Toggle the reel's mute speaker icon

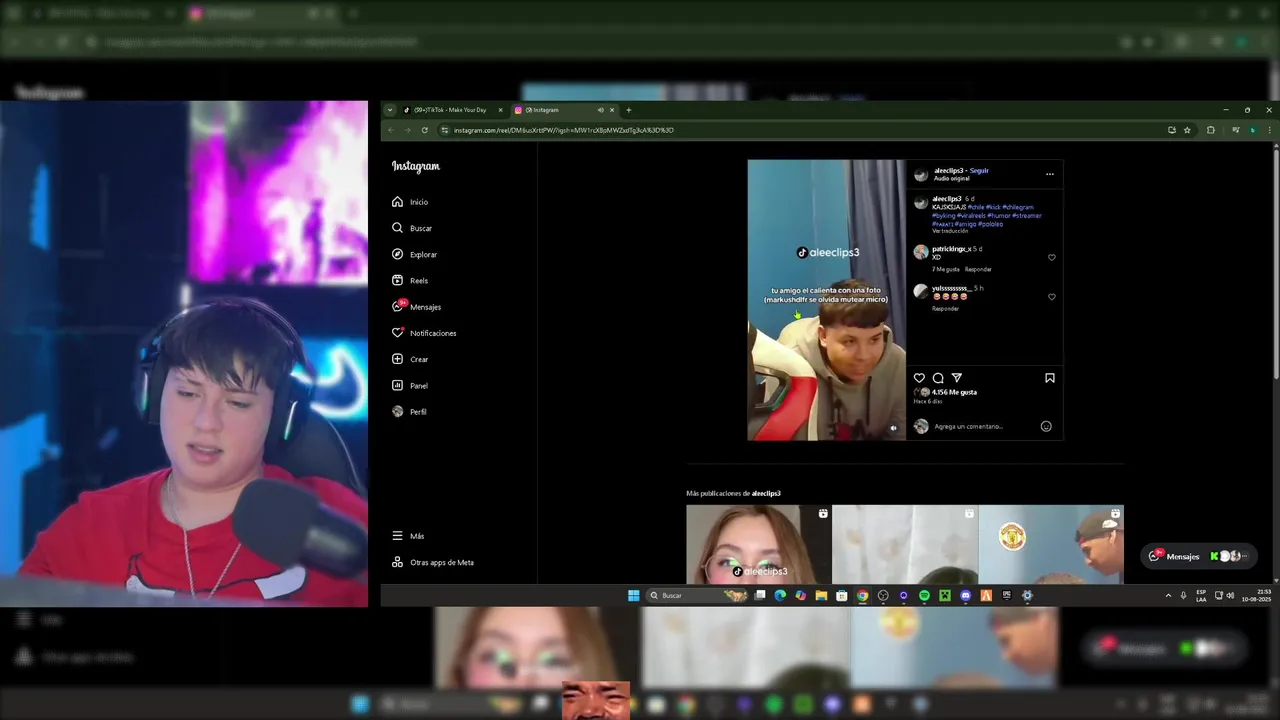click(x=894, y=428)
